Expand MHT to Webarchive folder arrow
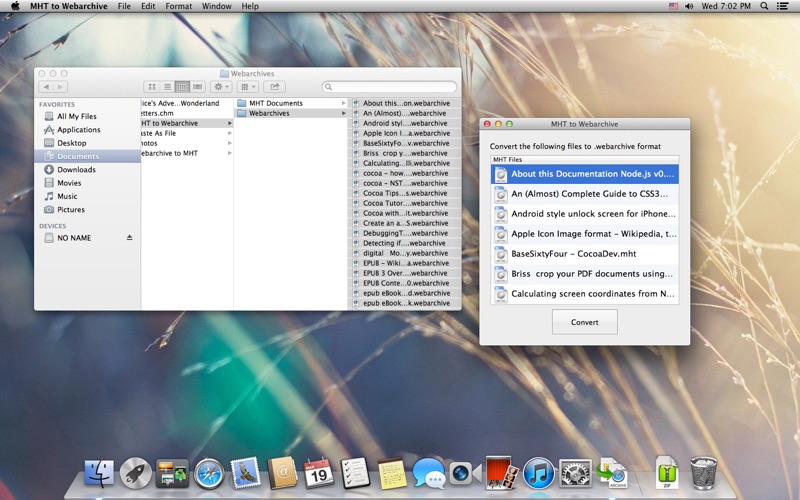Screen dimensions: 800x500 click(230, 123)
